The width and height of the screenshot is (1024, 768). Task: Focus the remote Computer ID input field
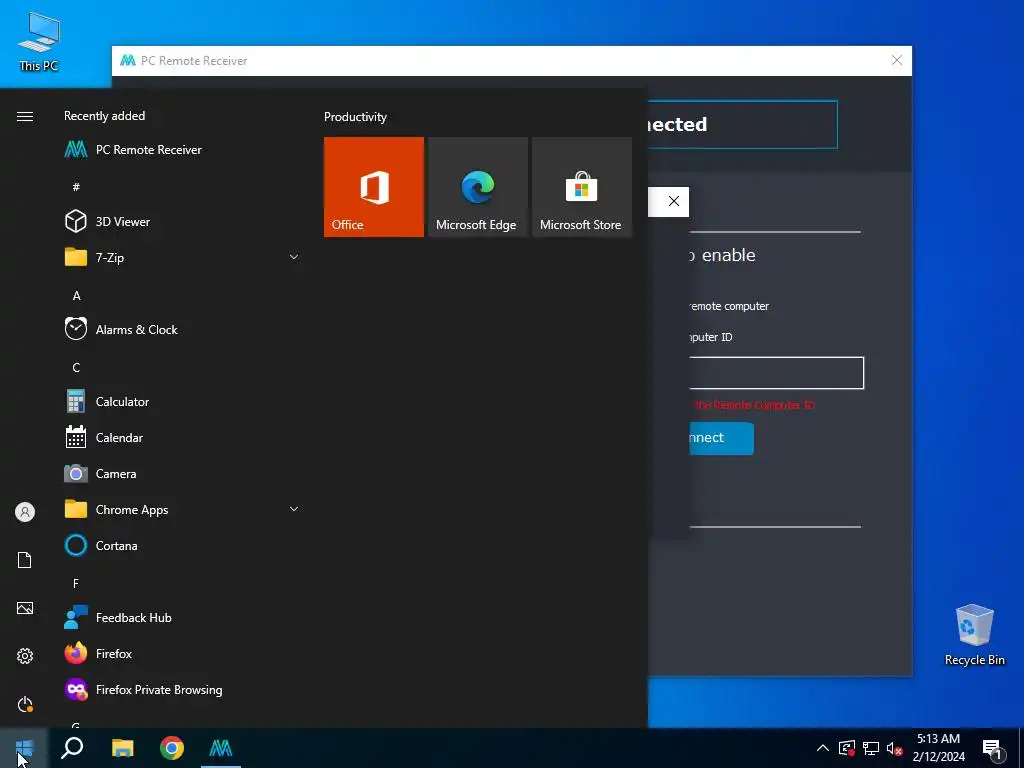776,373
